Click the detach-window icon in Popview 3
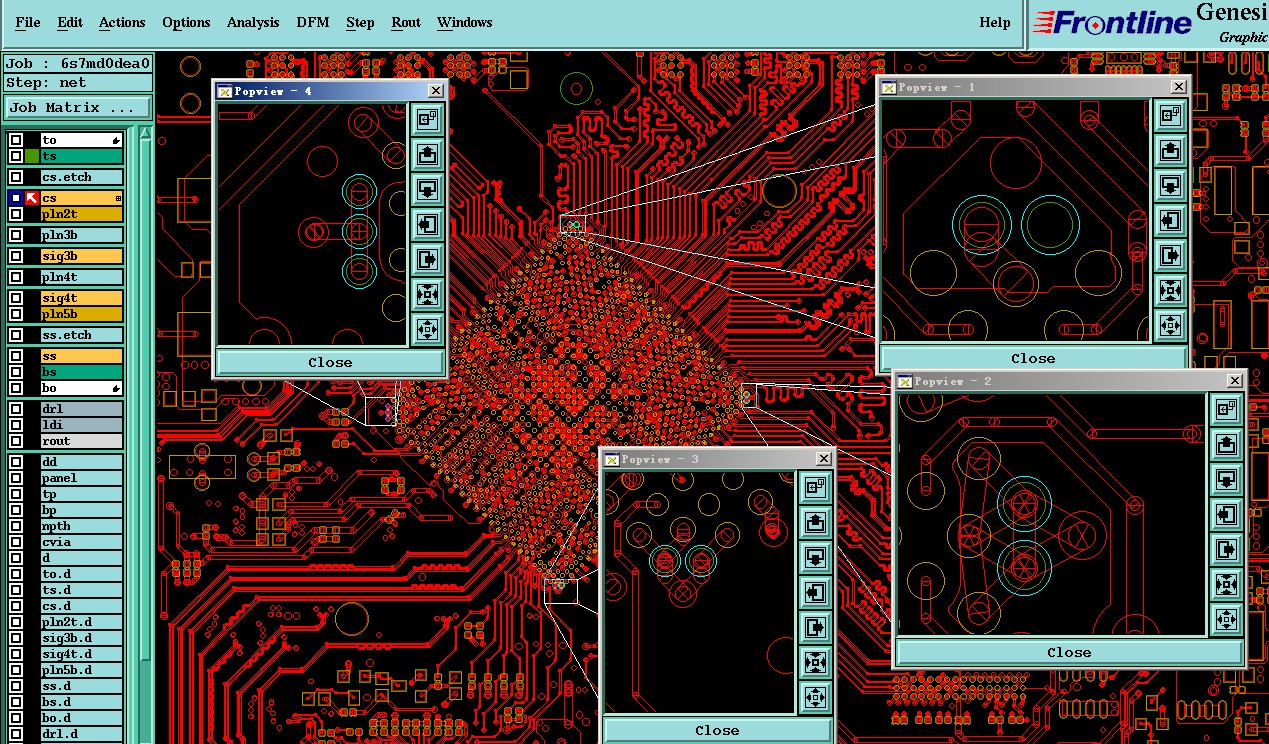 [815, 488]
